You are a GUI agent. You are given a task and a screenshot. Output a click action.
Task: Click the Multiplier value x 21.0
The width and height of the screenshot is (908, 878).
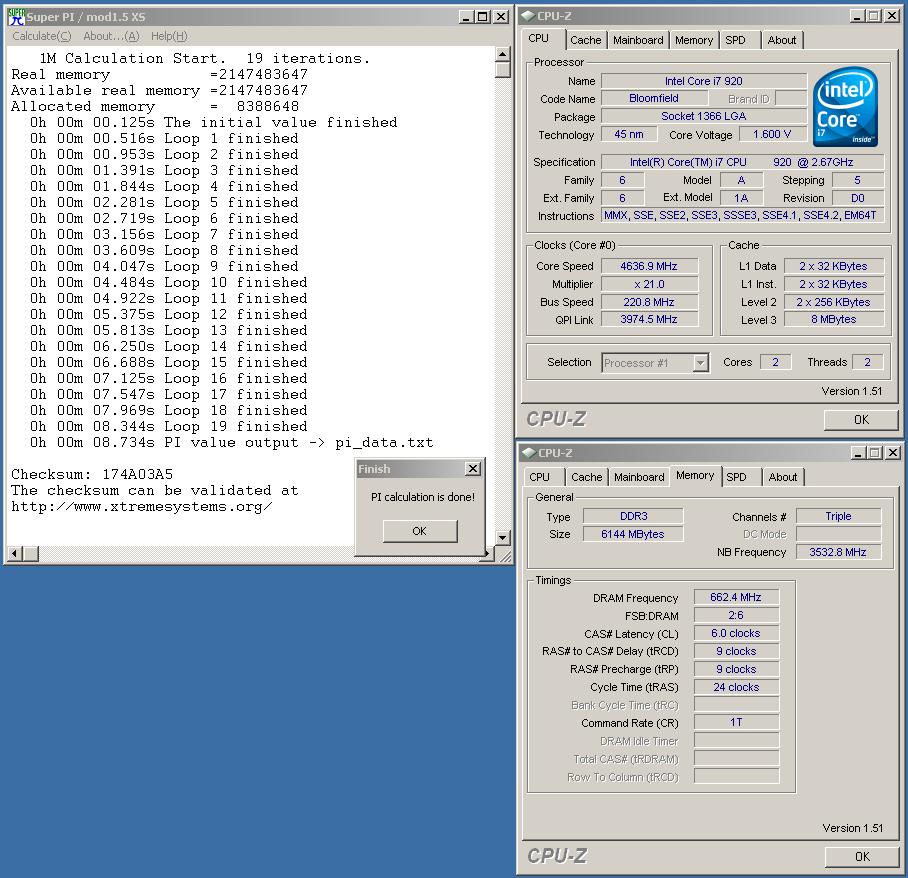pos(649,284)
